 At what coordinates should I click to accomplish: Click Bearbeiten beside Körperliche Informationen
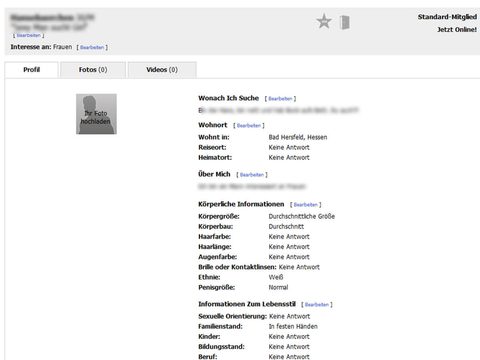(306, 205)
